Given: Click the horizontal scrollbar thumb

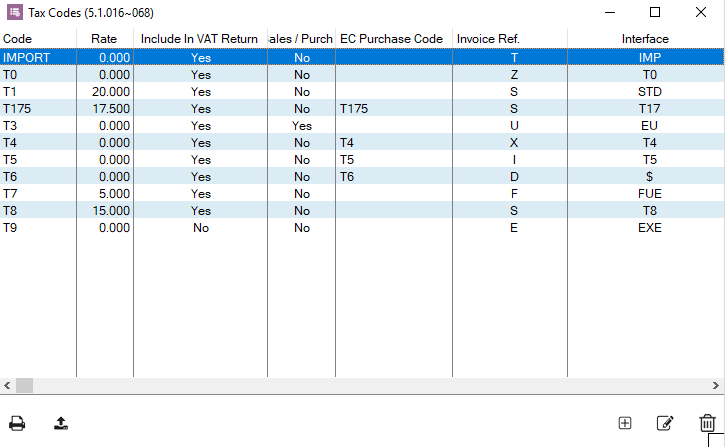Looking at the screenshot, I should 25,385.
